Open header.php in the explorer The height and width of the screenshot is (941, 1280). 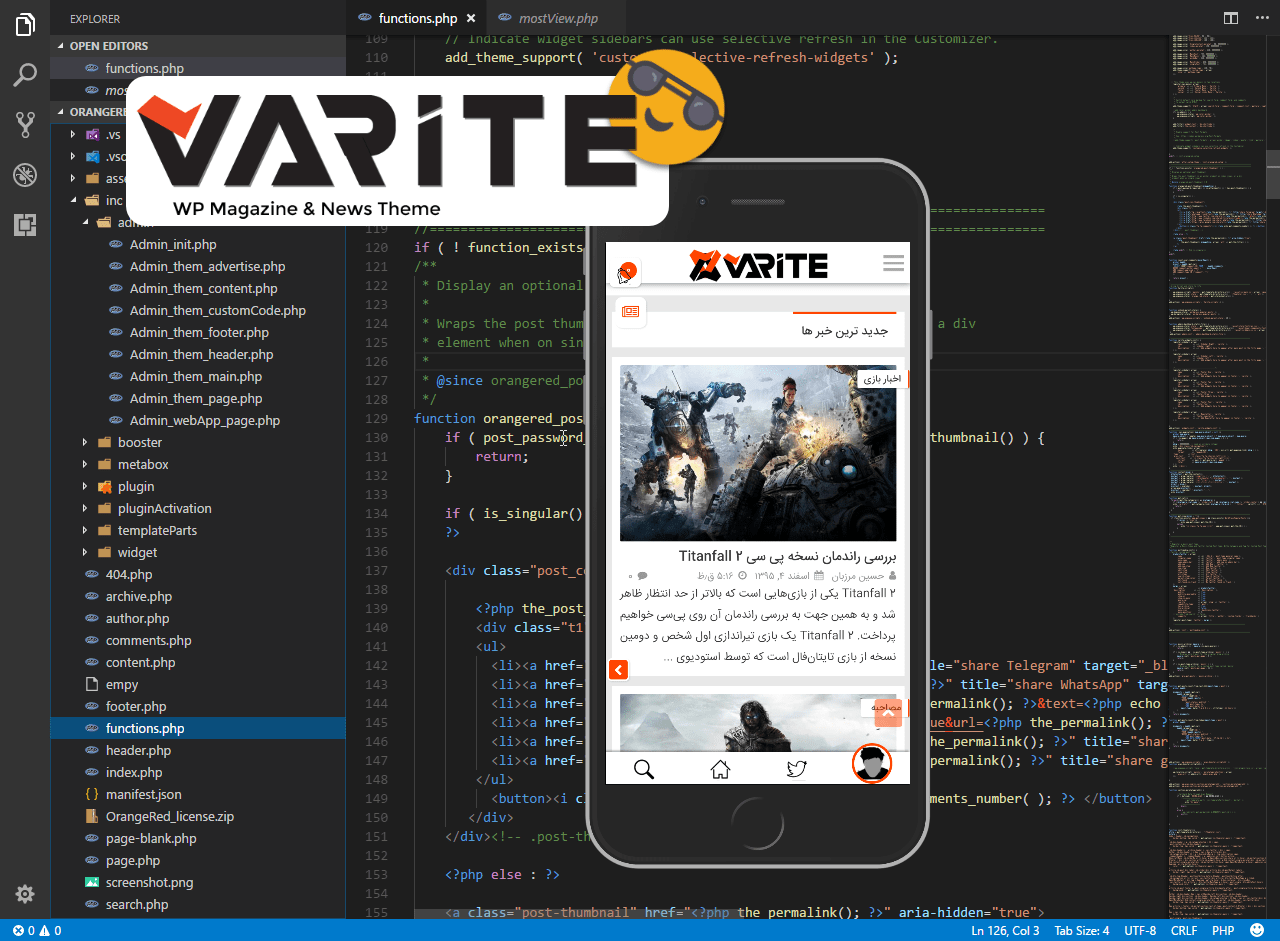[198, 750]
